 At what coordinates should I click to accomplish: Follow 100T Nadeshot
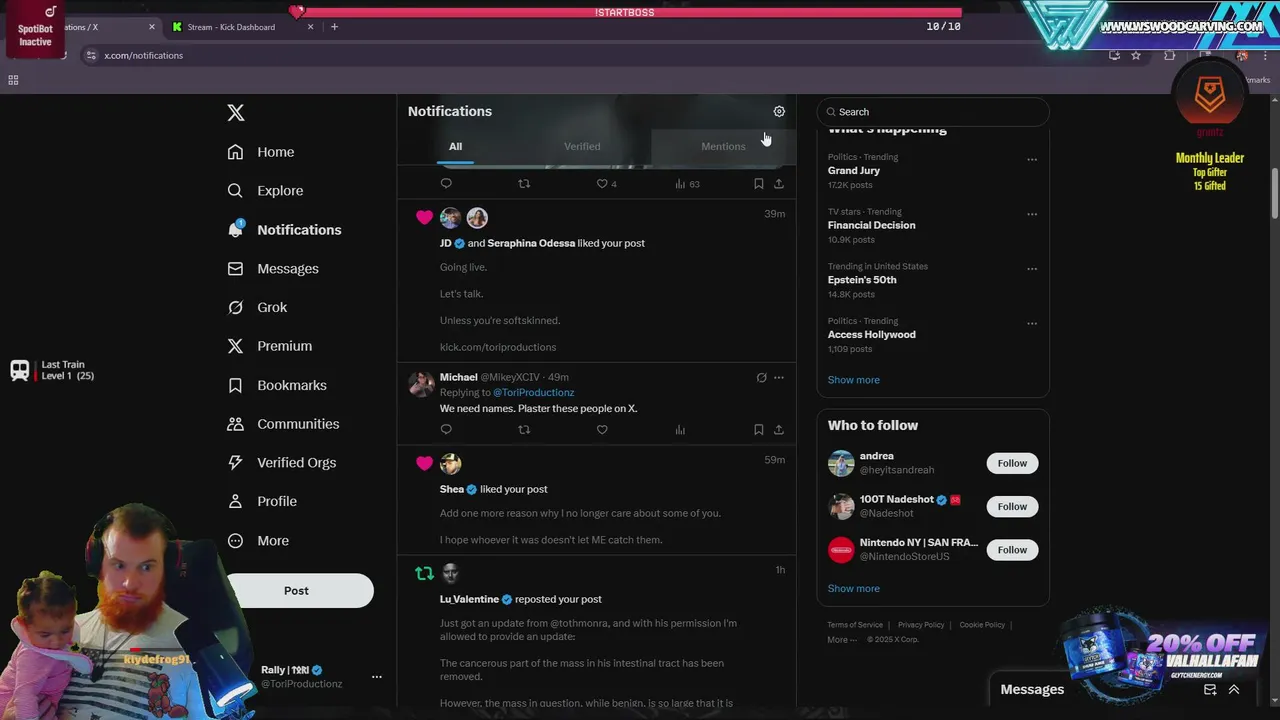[1012, 507]
